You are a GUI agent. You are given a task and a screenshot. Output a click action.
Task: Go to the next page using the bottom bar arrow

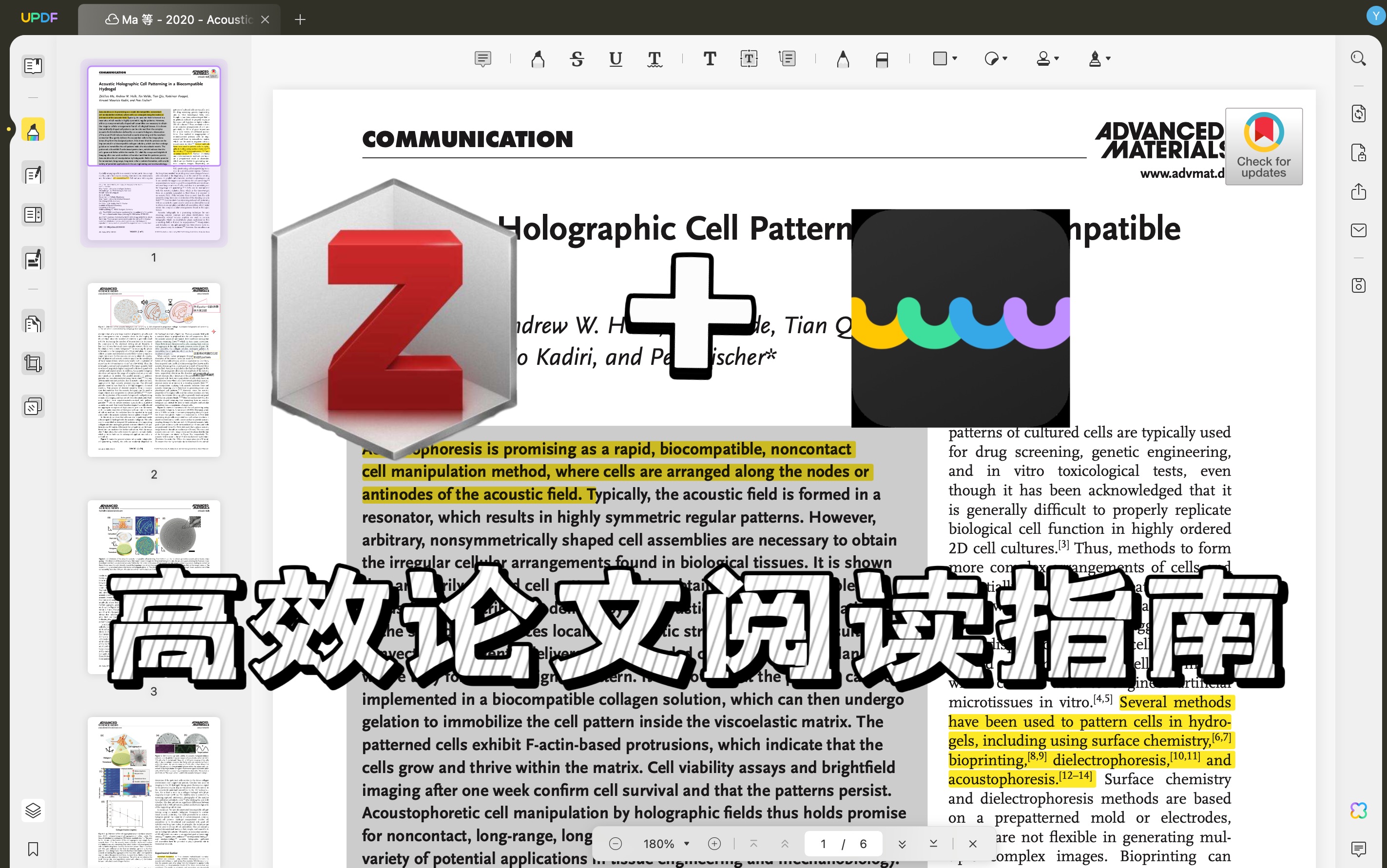902,843
